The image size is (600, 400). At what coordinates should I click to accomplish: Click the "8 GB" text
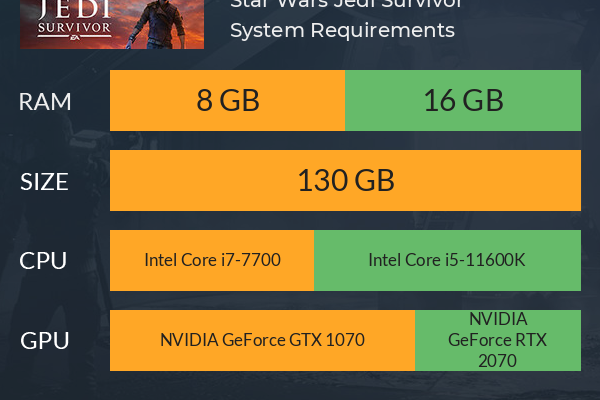228,100
